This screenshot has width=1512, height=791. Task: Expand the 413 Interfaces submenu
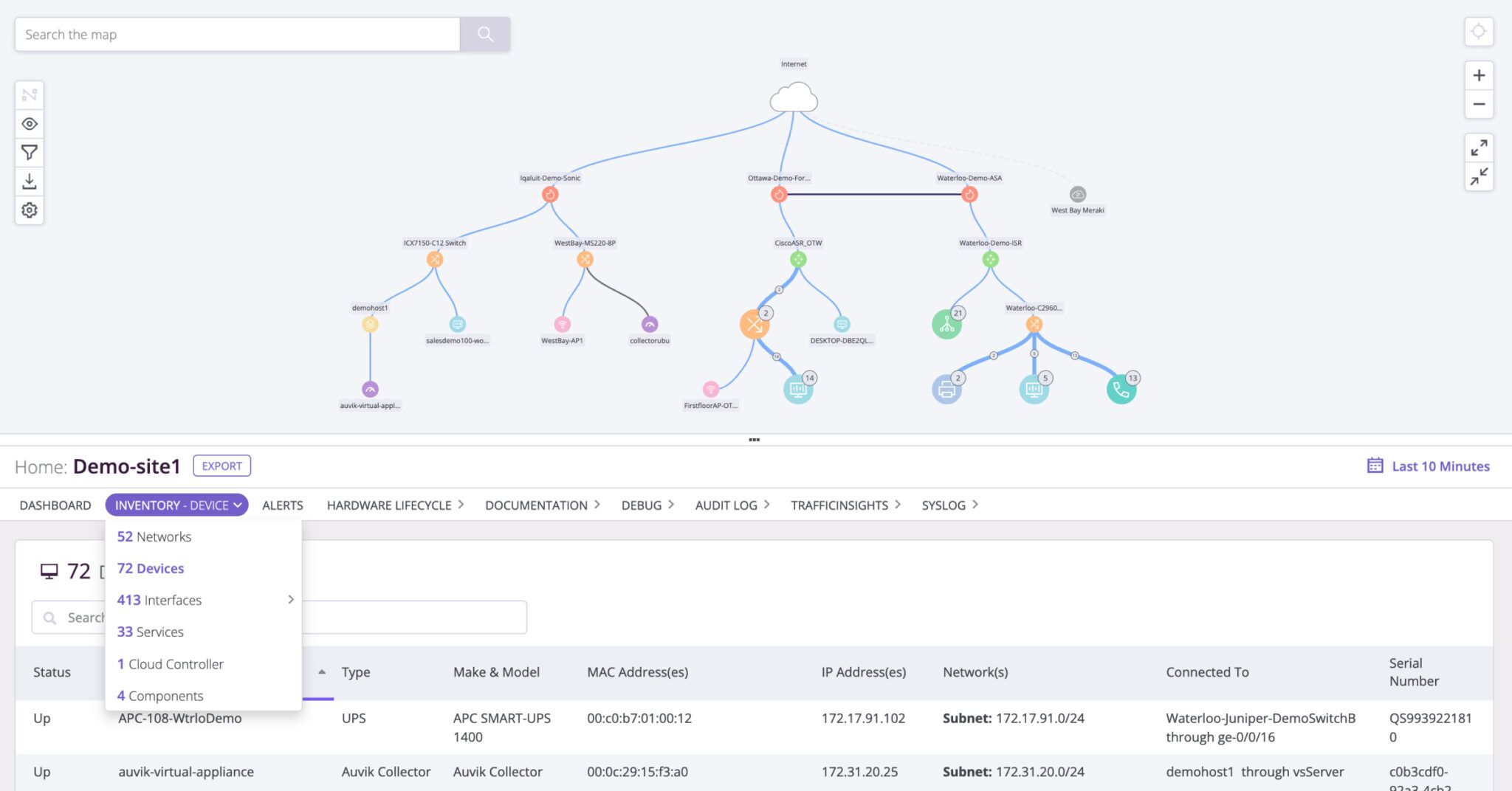pos(290,599)
